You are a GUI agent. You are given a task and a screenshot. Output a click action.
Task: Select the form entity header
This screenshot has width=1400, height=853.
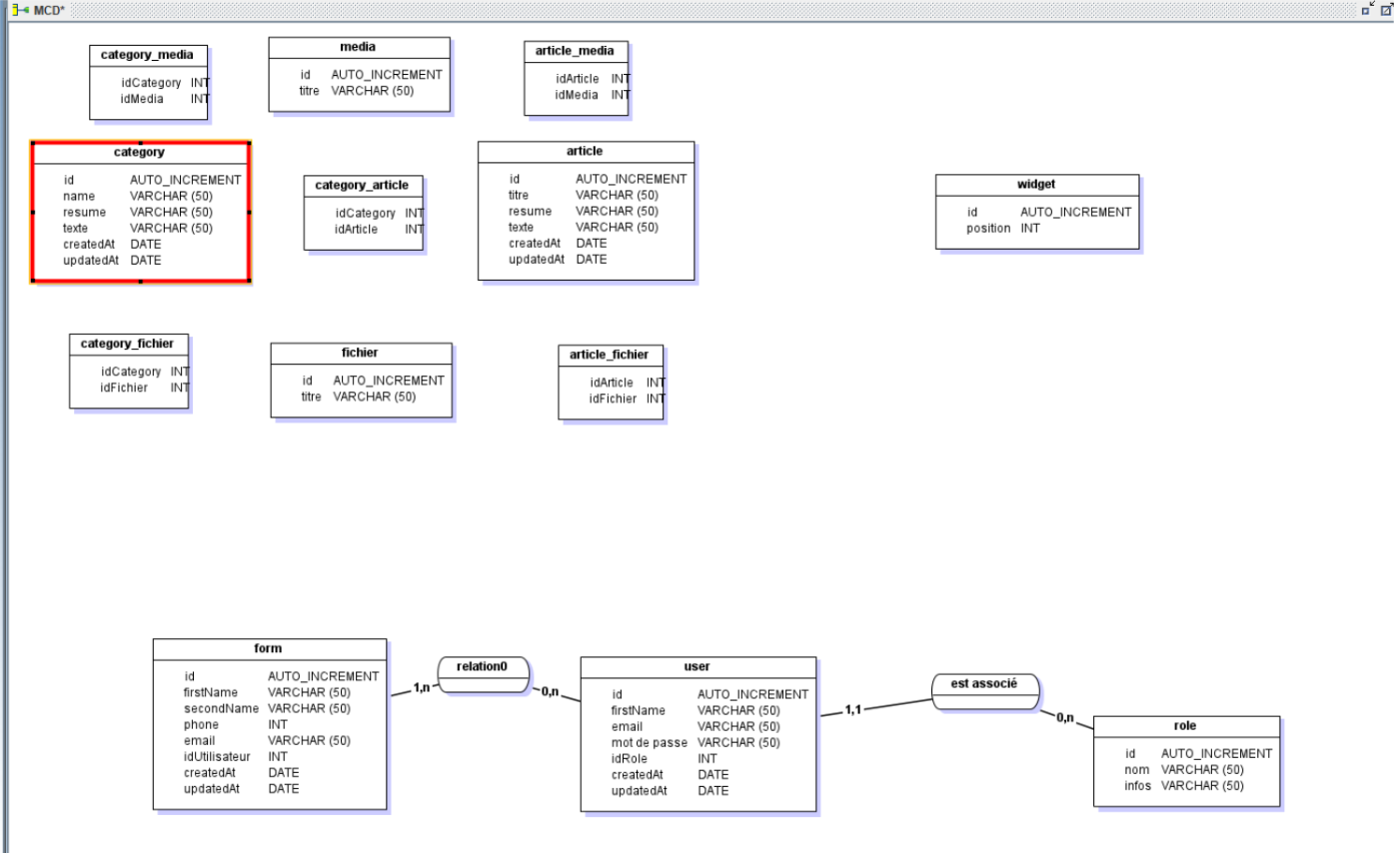(268, 649)
